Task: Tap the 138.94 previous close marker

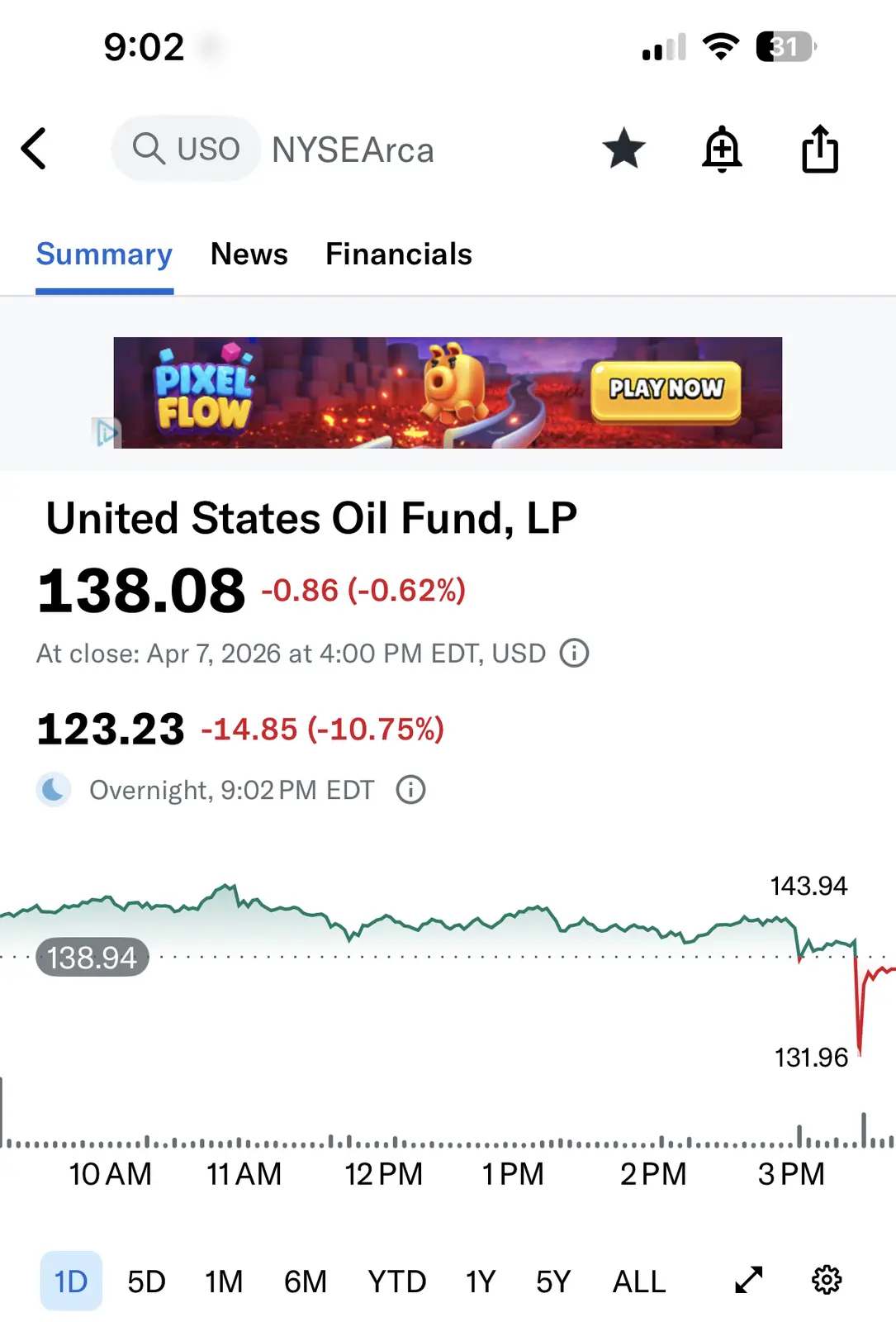Action: pos(92,958)
